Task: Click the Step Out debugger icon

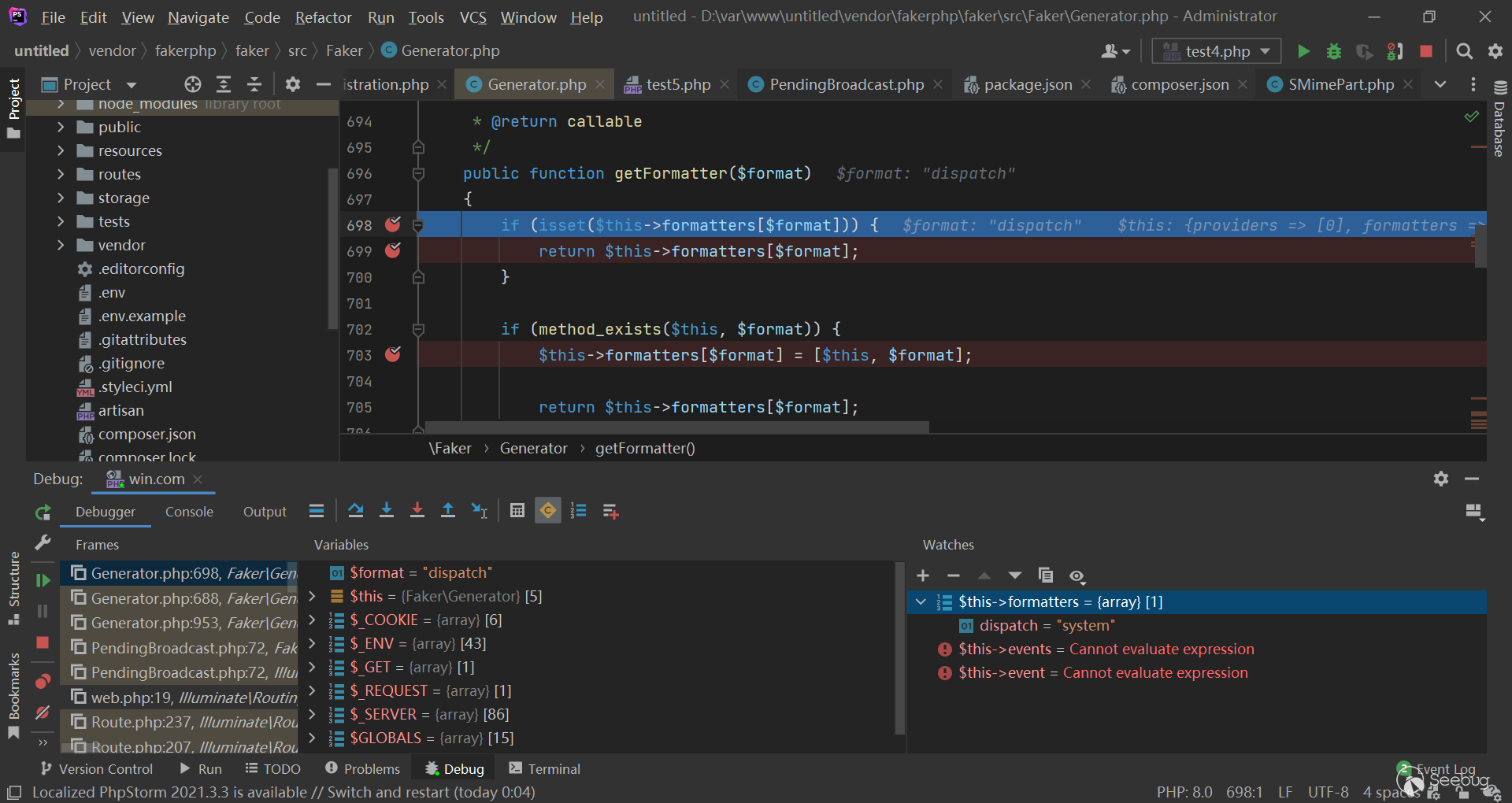Action: 447,511
